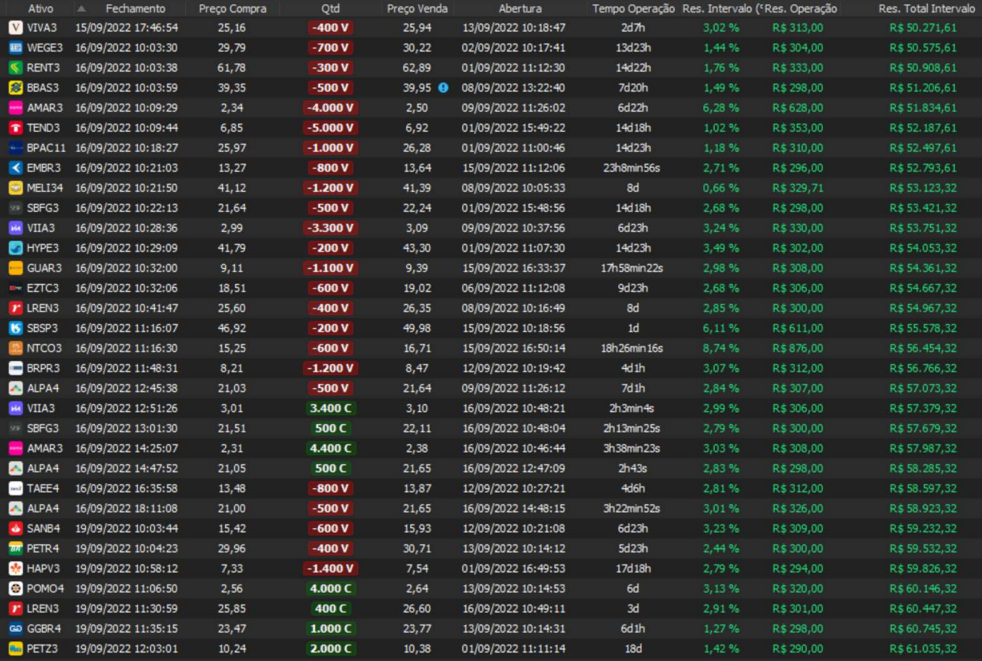Screen dimensions: 982x661
Task: Click the blue info icon in BBAS3 row
Action: click(443, 88)
